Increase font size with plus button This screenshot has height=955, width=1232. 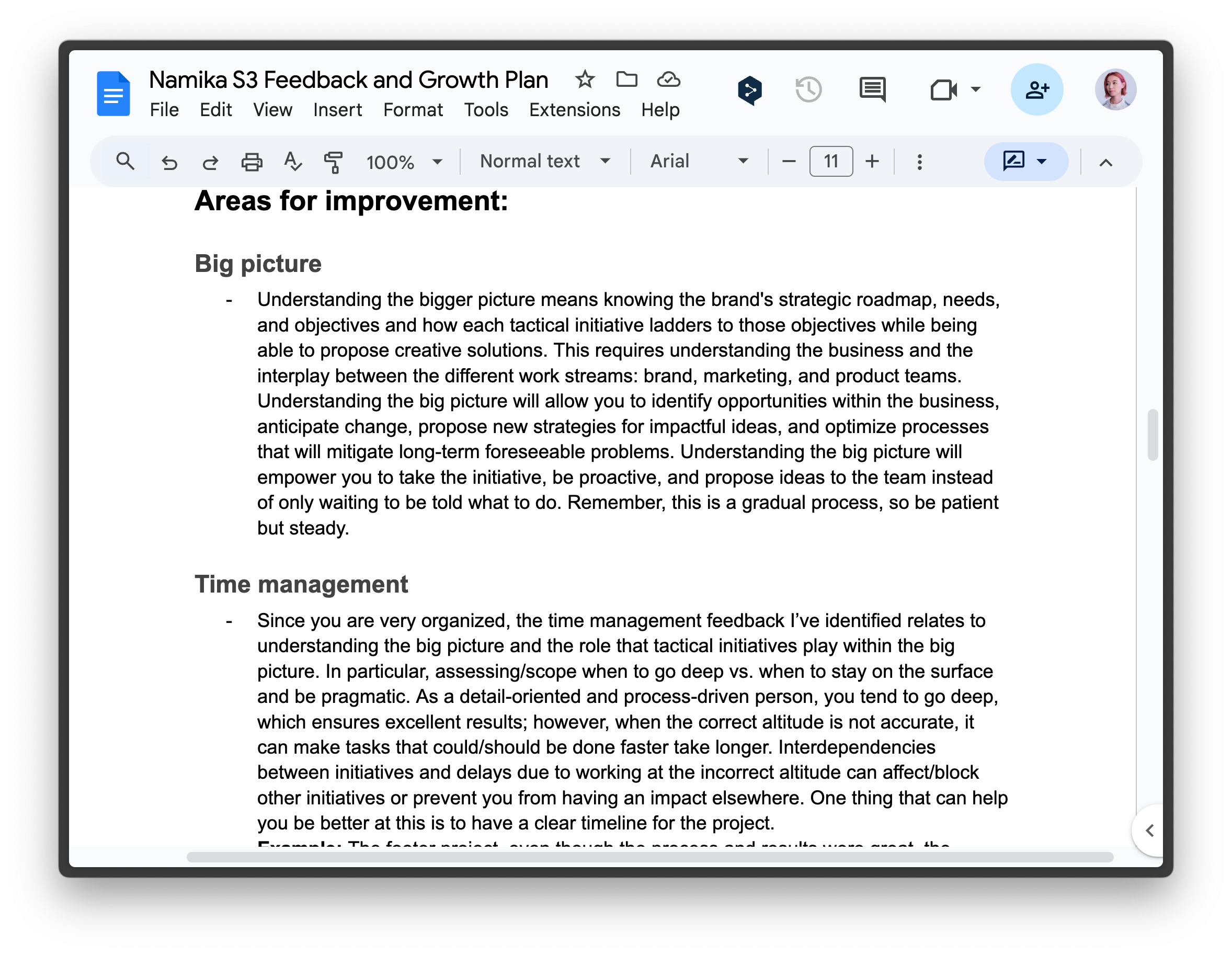tap(872, 161)
